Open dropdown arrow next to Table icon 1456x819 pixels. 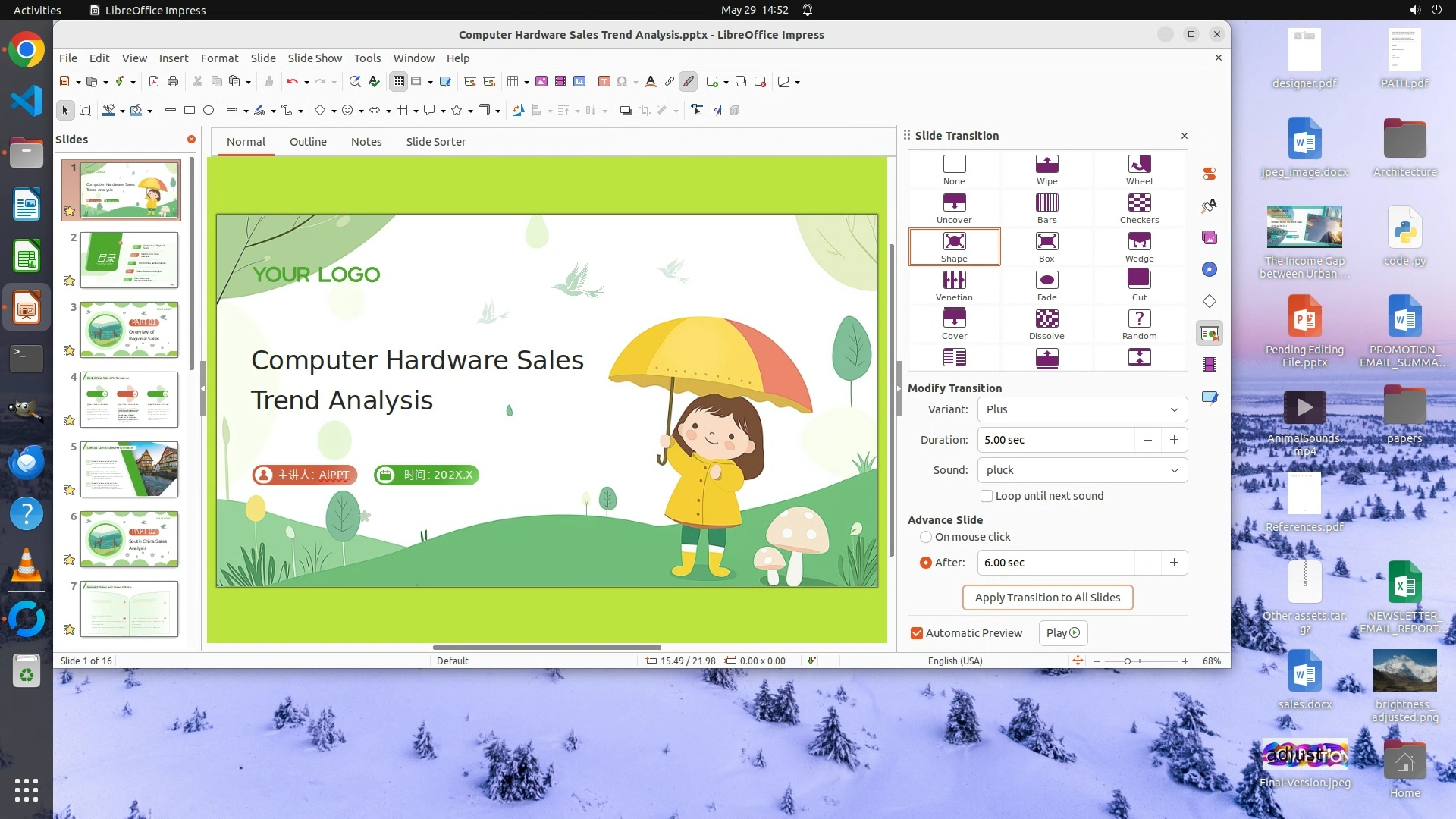(526, 82)
